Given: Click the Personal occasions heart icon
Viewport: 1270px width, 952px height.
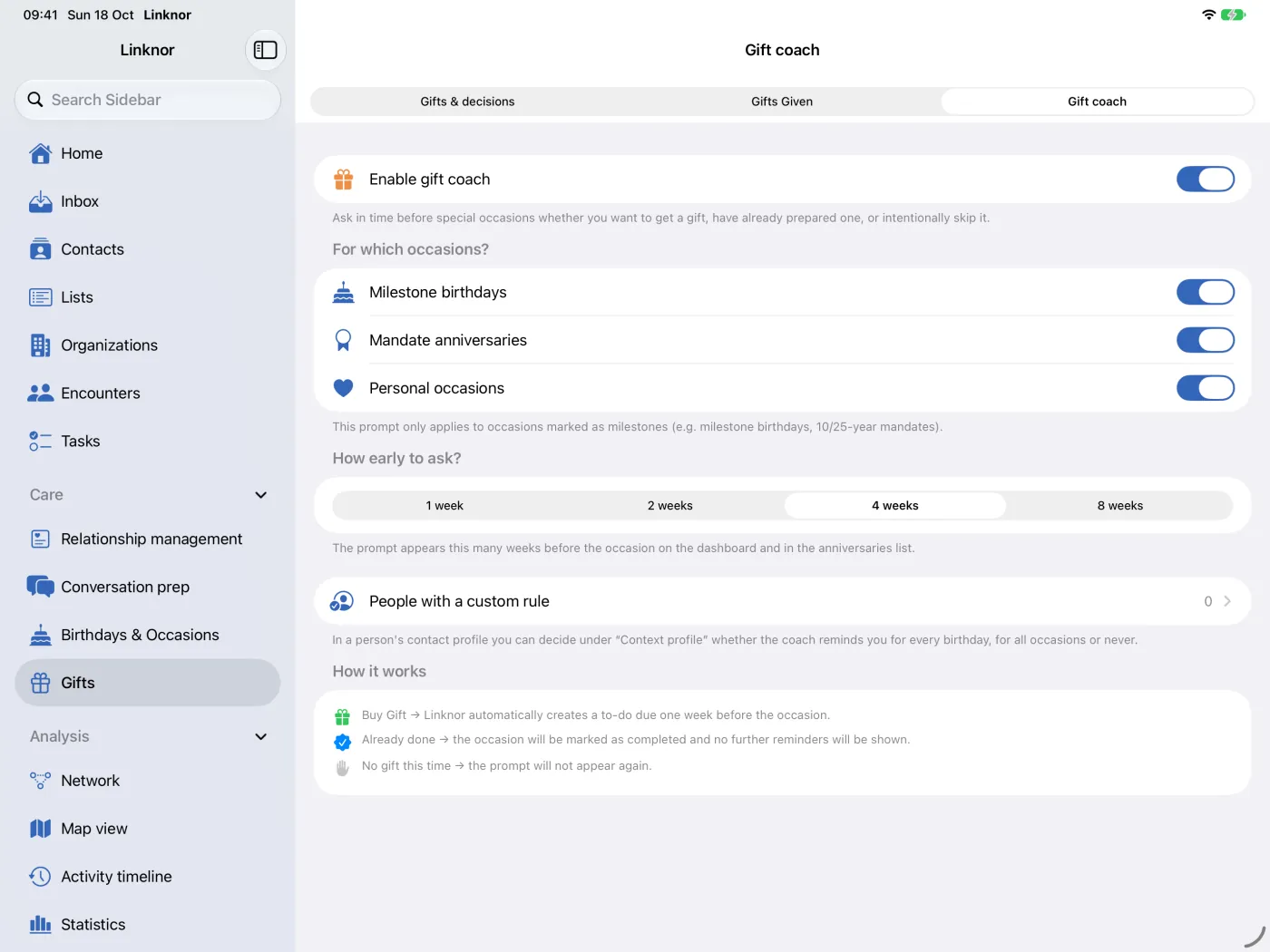Looking at the screenshot, I should (x=343, y=388).
